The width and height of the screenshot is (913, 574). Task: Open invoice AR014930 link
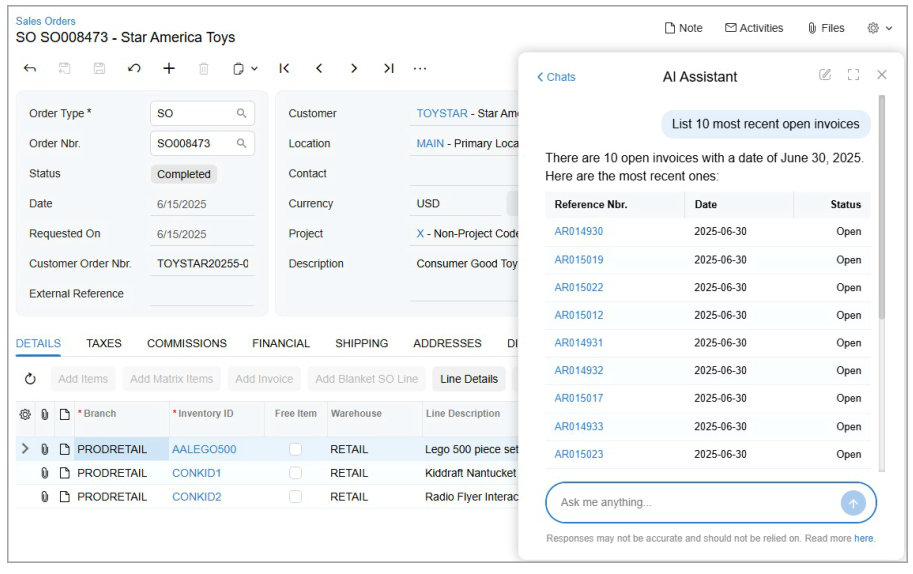click(578, 232)
